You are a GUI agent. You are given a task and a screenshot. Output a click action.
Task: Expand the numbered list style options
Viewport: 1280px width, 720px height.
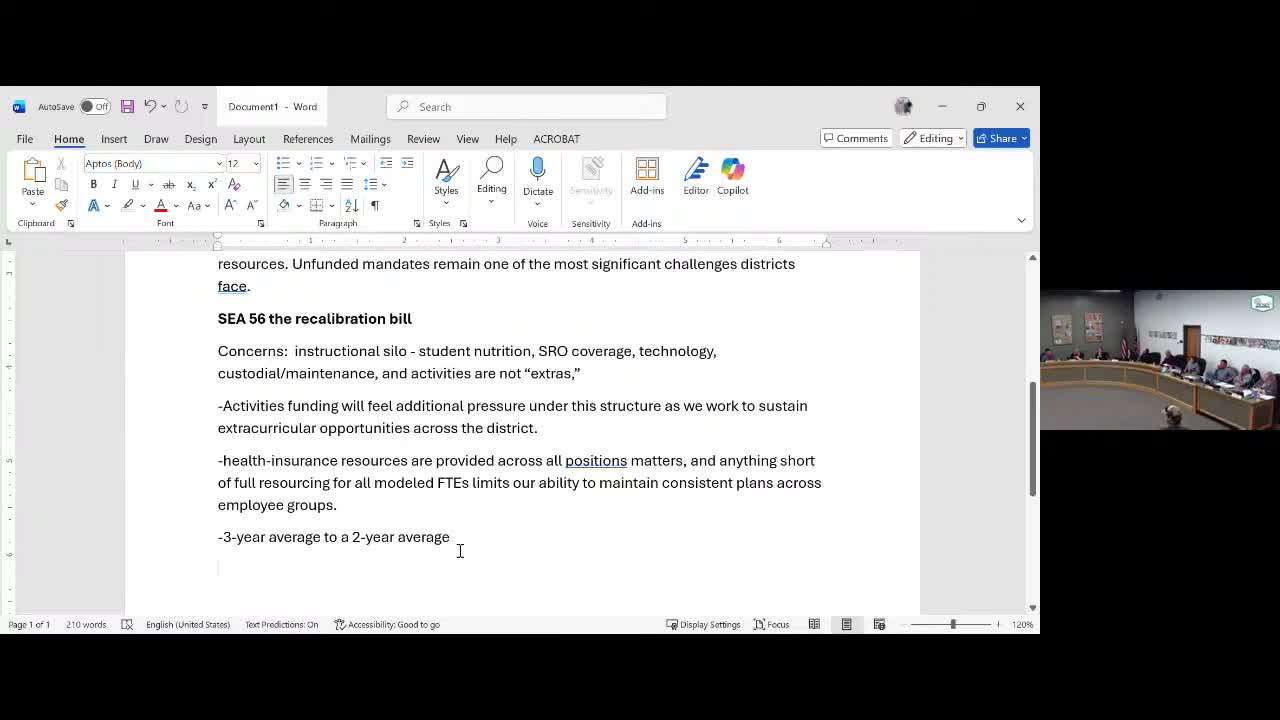tap(331, 164)
